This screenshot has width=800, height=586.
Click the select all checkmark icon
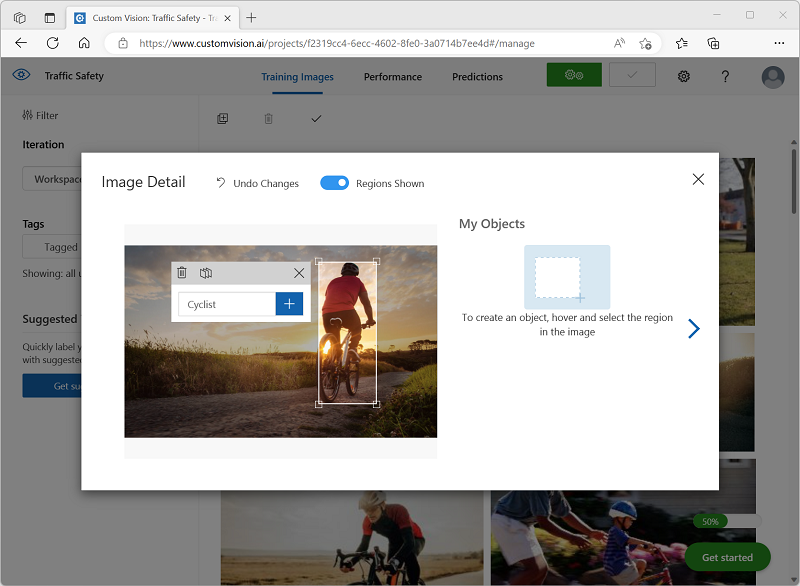pyautogui.click(x=316, y=119)
